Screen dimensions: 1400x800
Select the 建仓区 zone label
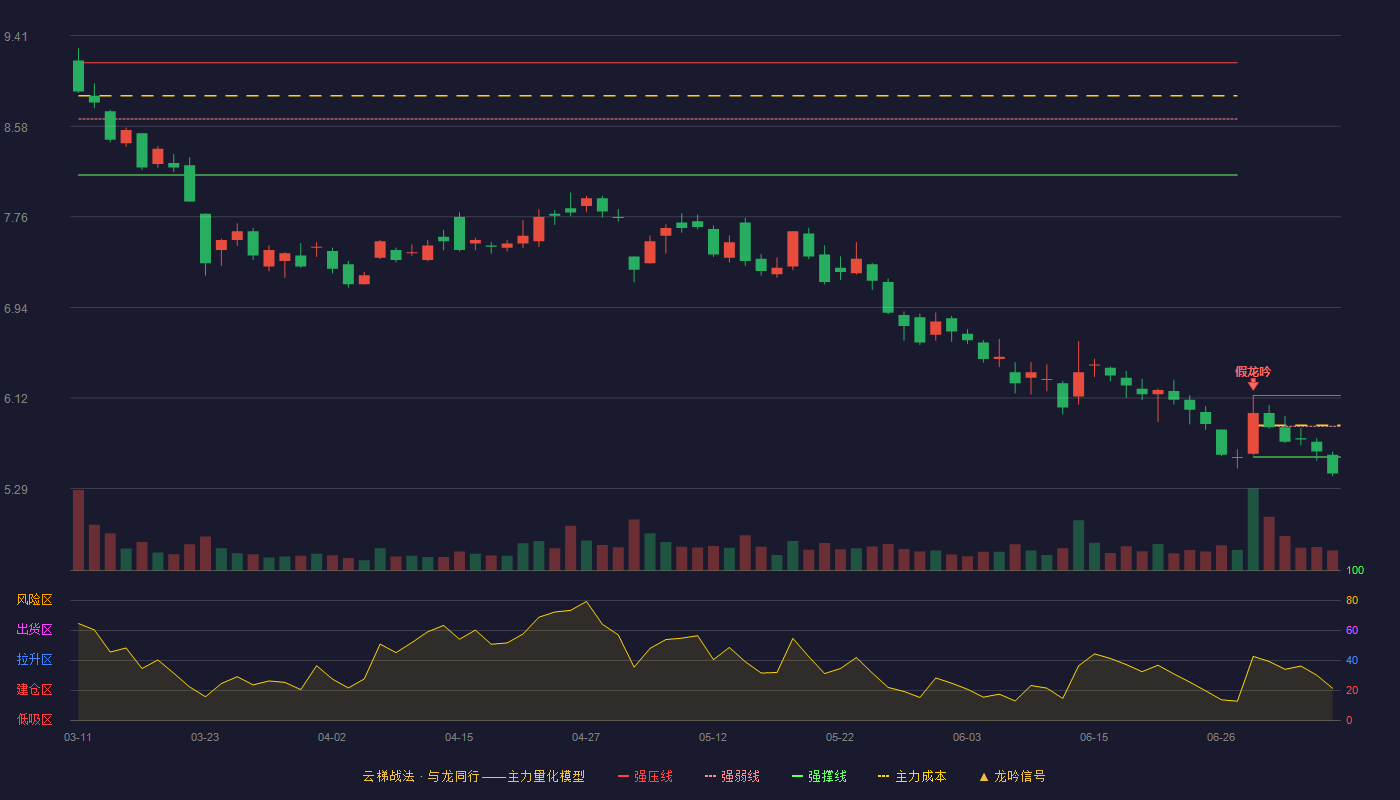[x=35, y=690]
